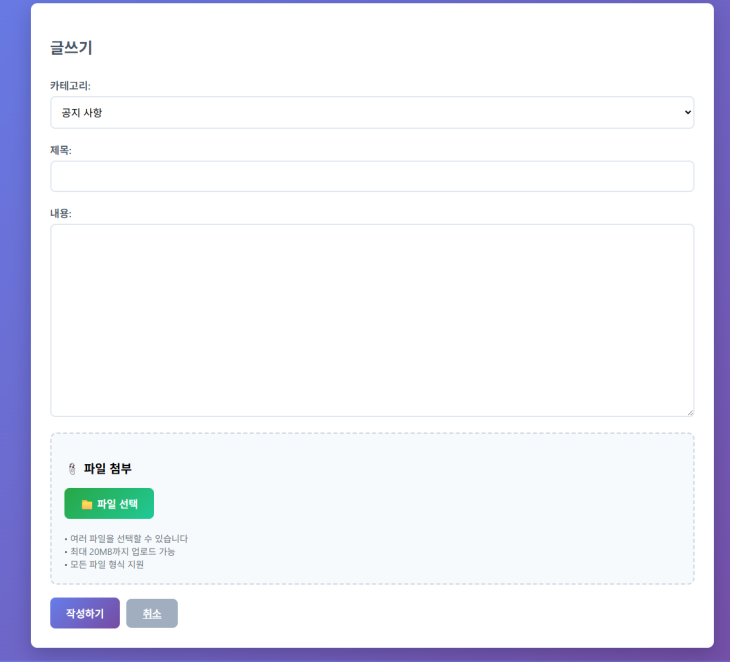The height and width of the screenshot is (662, 730).
Task: Click the paperclip icon beside 파일 첨부
Action: click(72, 469)
